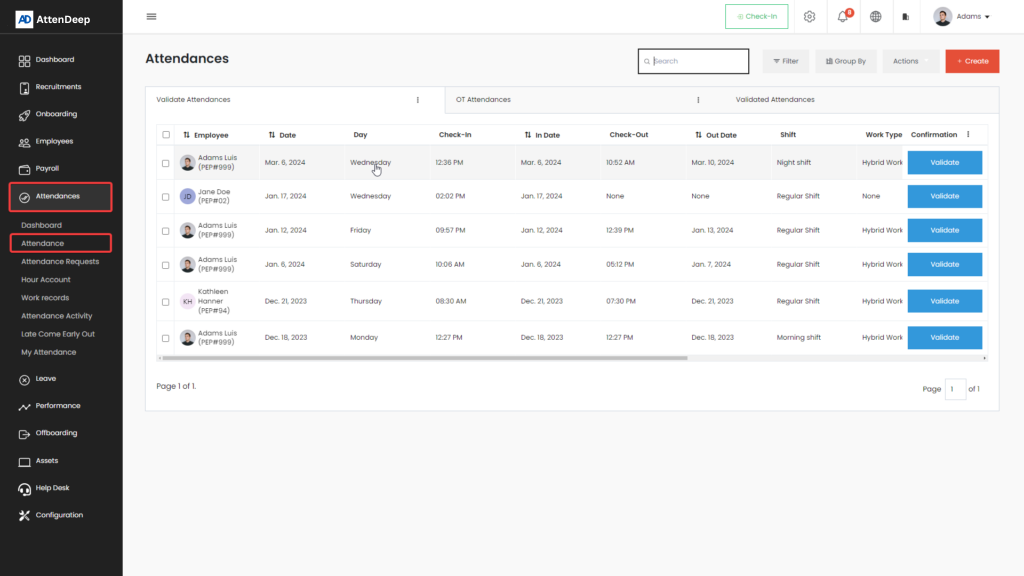Check the Jane Doe row checkbox
1024x576 pixels.
point(166,197)
